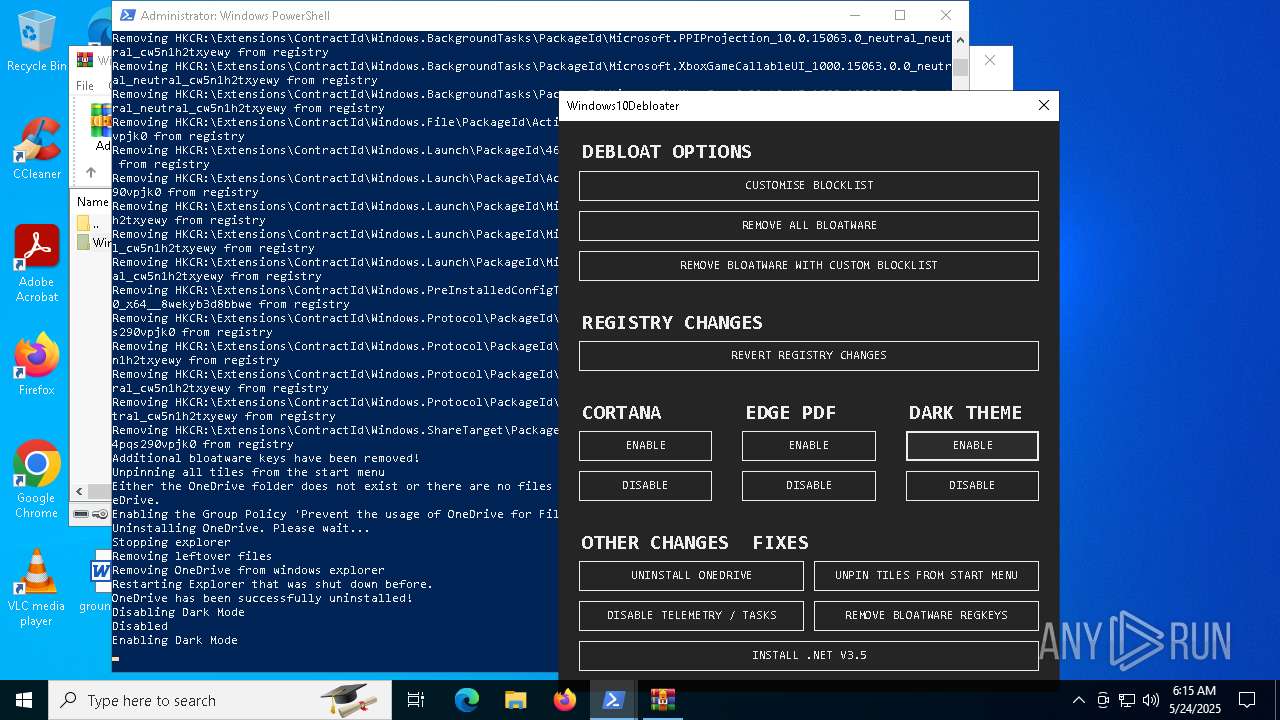Close the Windows10Debloater window
The height and width of the screenshot is (720, 1280).
[1044, 105]
